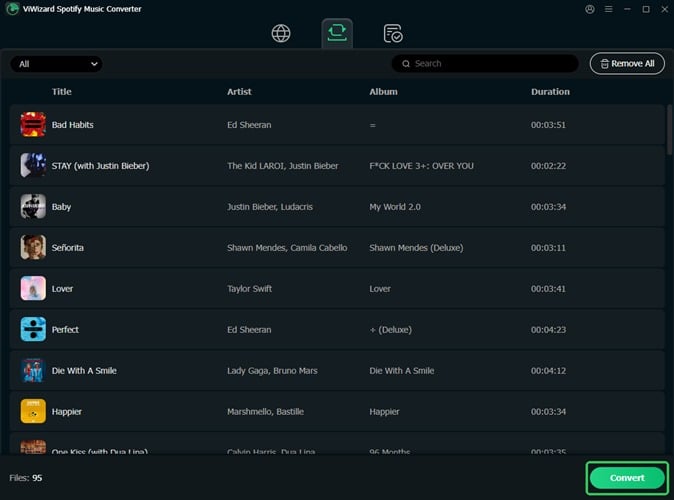
Task: Click the Album column header
Action: (x=383, y=92)
